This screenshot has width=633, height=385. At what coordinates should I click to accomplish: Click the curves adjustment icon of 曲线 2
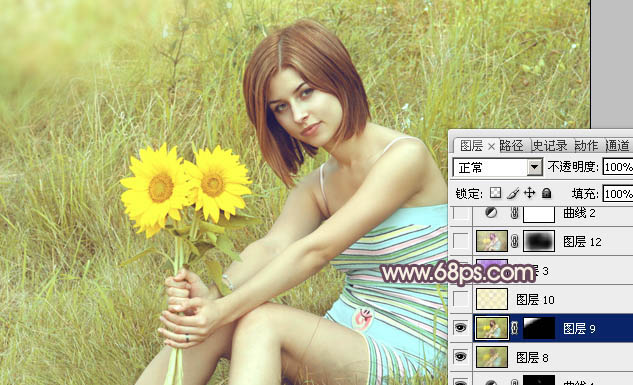pos(491,212)
